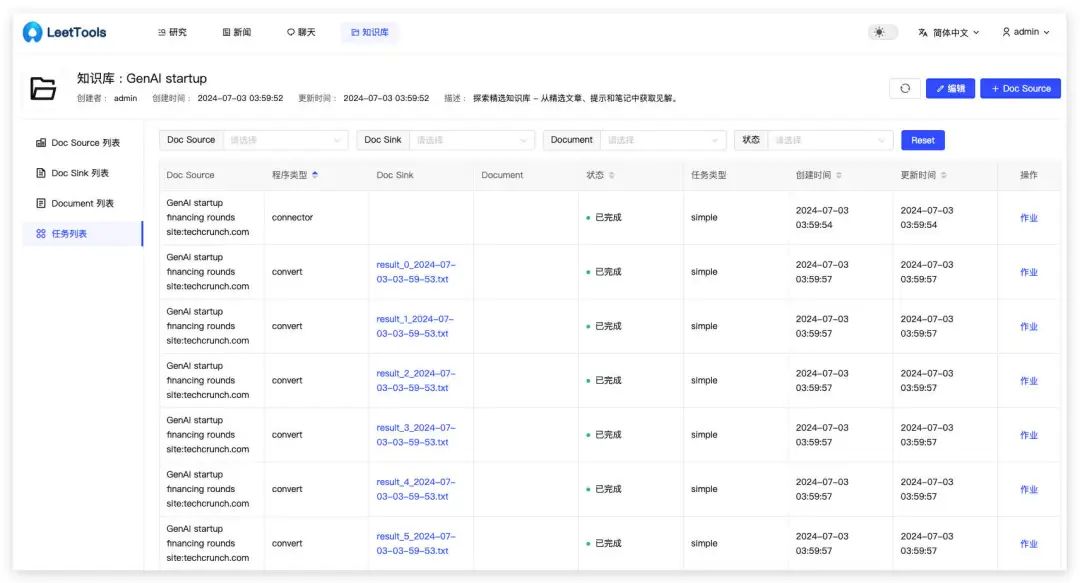Click 作业 in the result_1 row
Screen dimensions: 1080x583
(x=1028, y=327)
